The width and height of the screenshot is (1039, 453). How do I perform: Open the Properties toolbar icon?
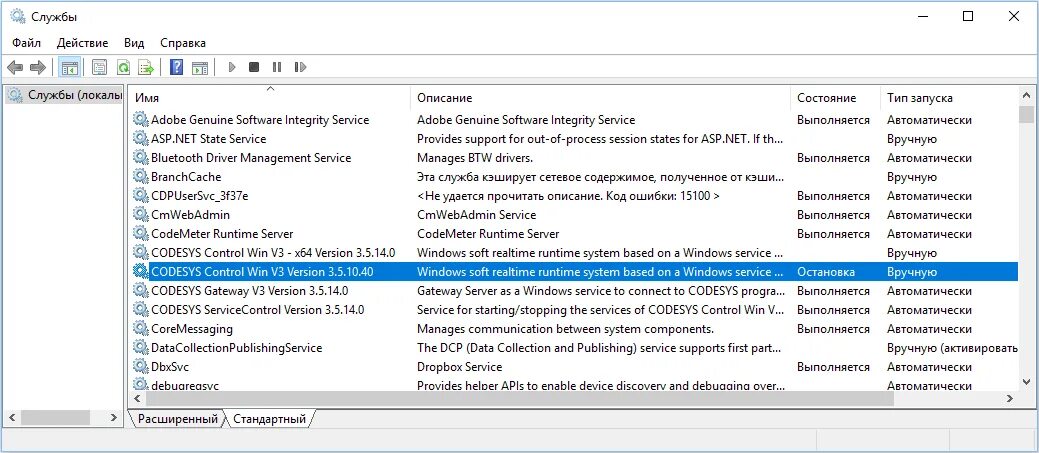coord(99,67)
